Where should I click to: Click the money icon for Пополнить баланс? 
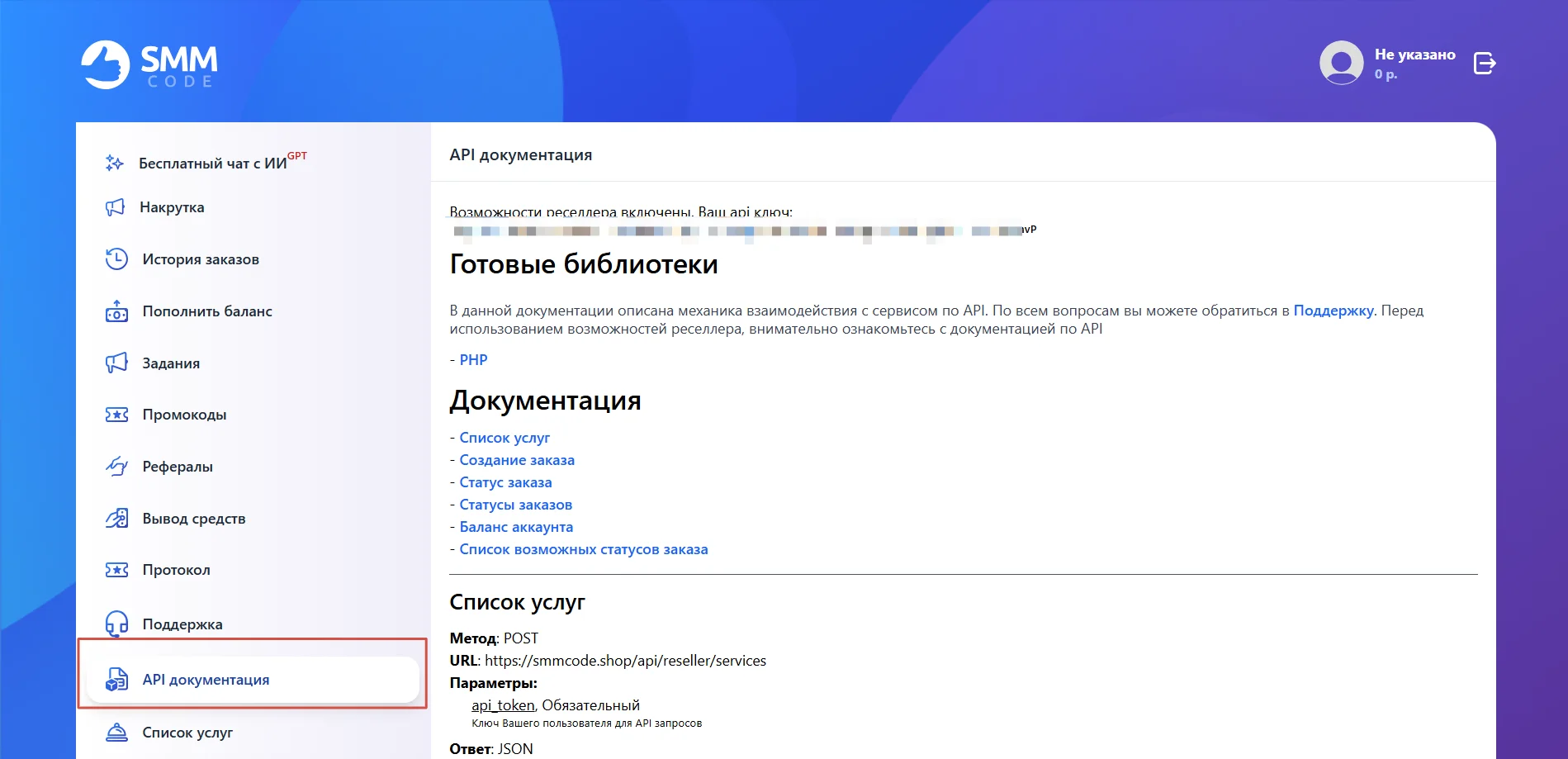click(116, 311)
